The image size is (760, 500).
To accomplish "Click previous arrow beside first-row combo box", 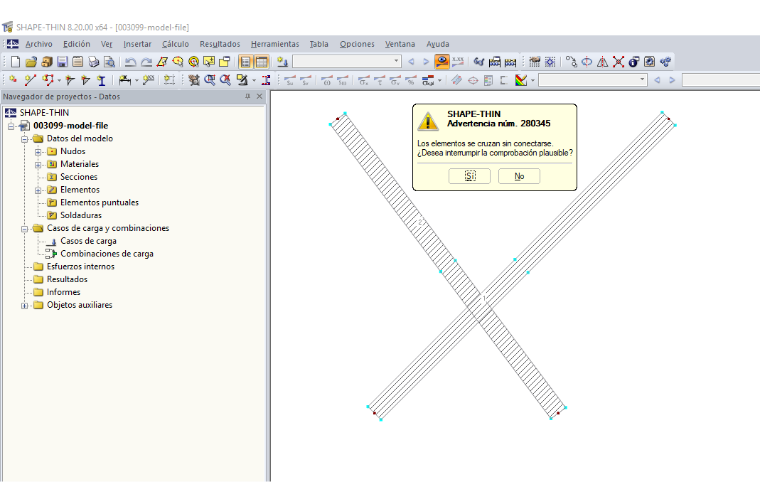I will (x=411, y=62).
